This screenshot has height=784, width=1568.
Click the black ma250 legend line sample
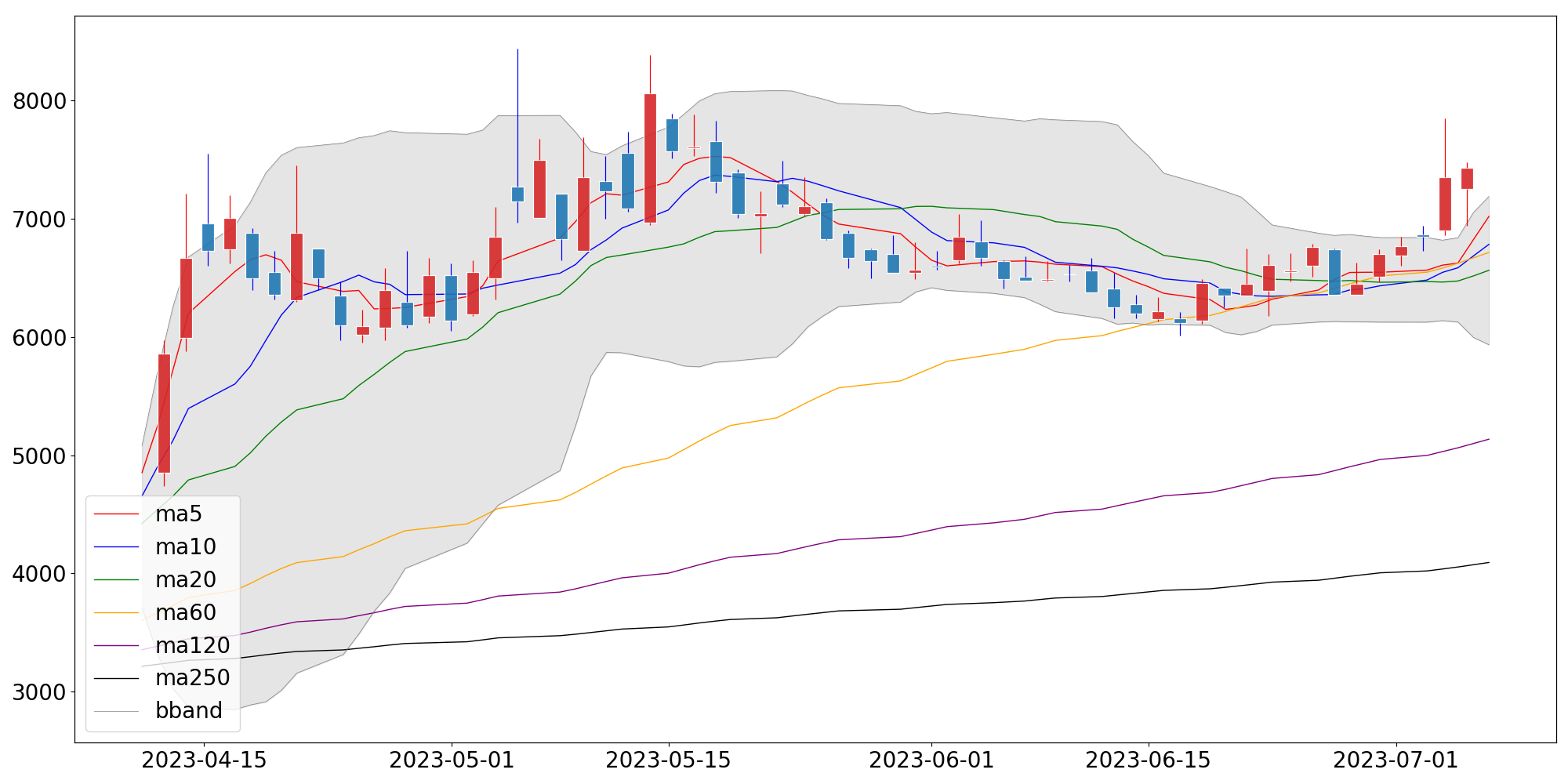tap(116, 678)
